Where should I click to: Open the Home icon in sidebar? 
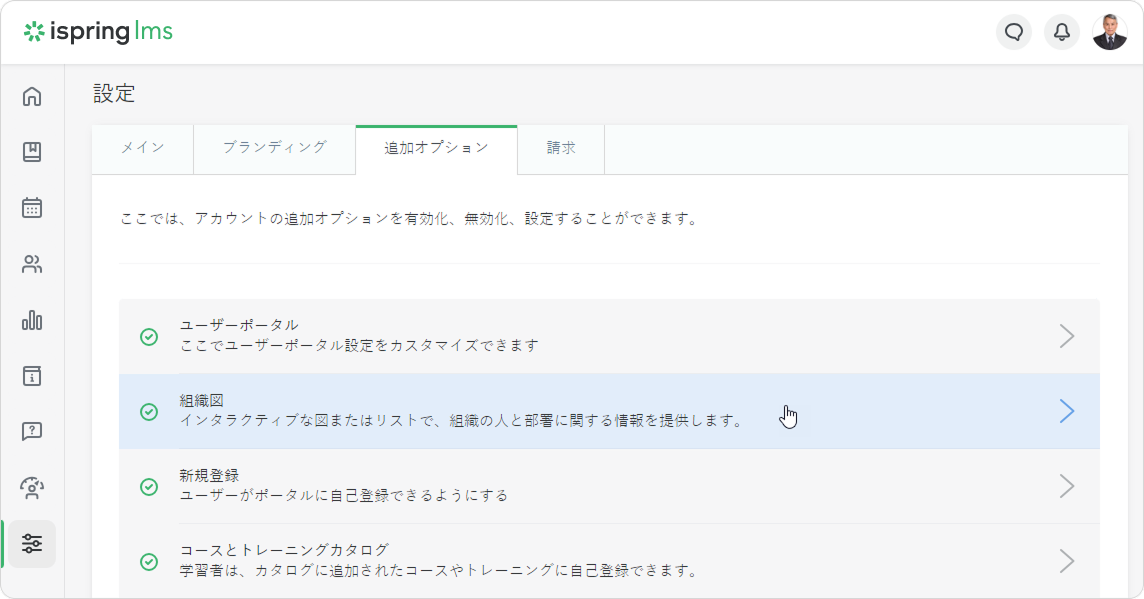32,97
